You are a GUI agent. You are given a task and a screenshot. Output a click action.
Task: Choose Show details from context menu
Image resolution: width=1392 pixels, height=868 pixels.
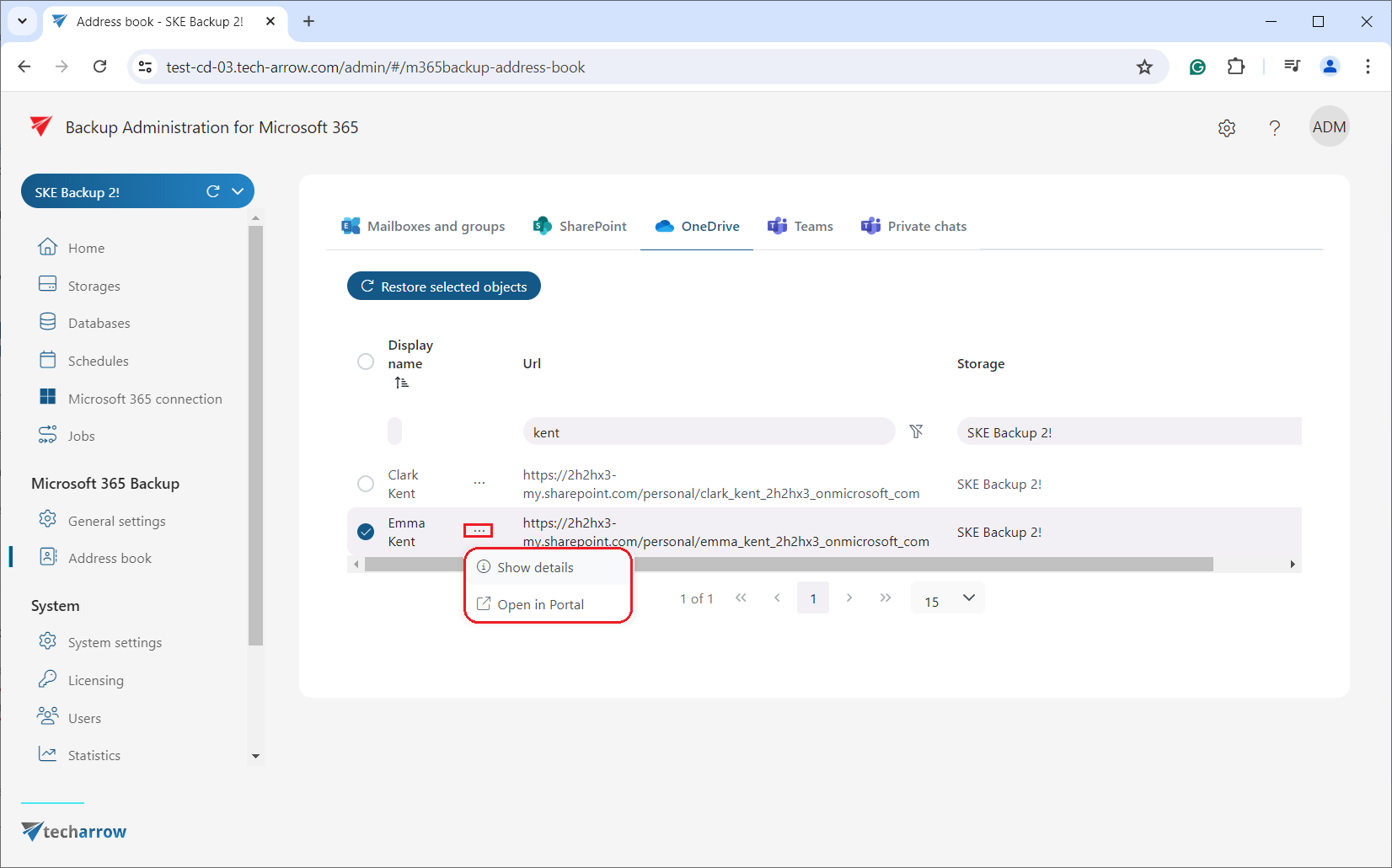point(535,568)
